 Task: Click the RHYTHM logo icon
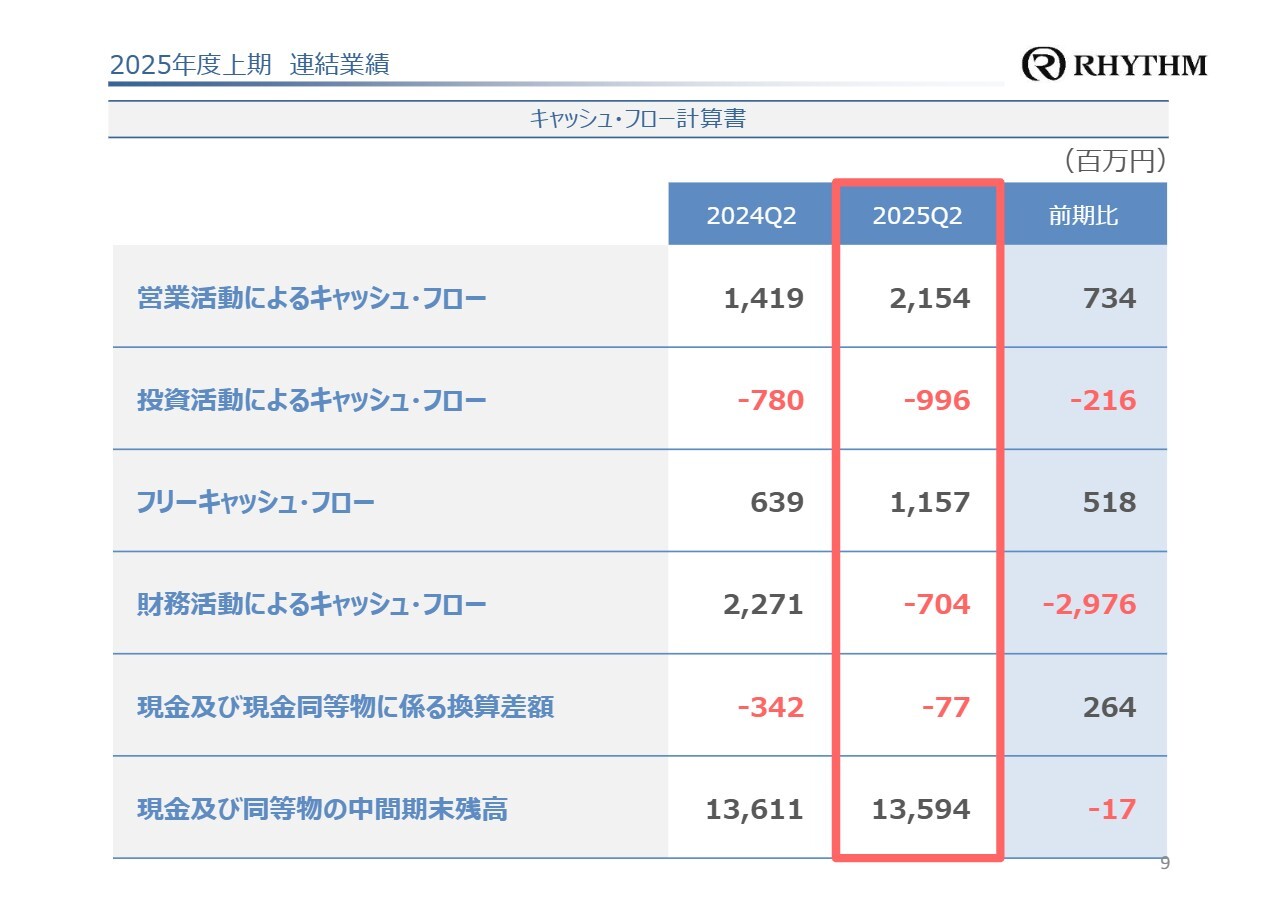pyautogui.click(x=1044, y=65)
